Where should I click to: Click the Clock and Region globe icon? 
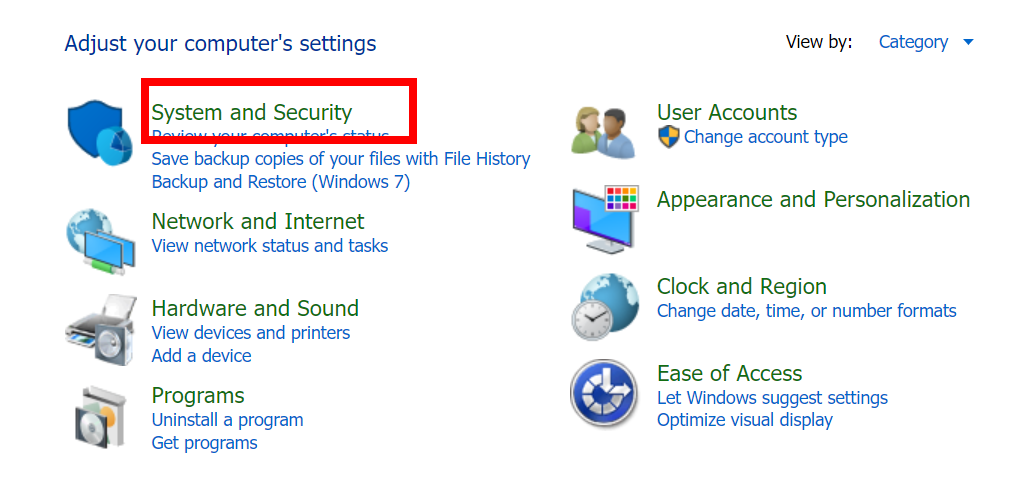coord(605,306)
